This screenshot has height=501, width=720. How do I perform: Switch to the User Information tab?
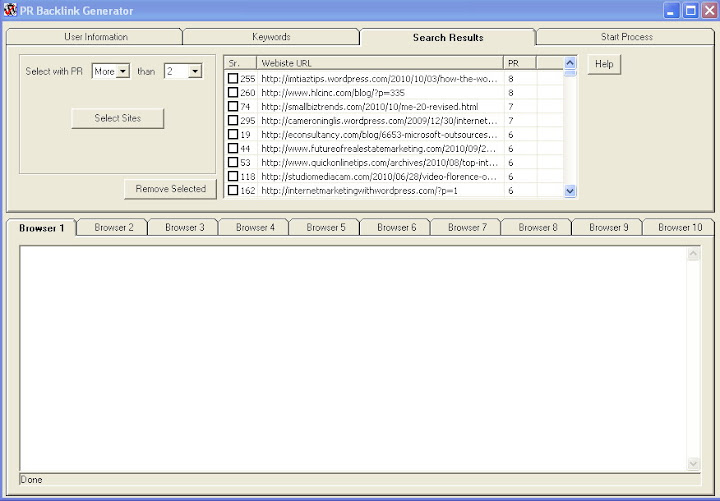tap(96, 37)
